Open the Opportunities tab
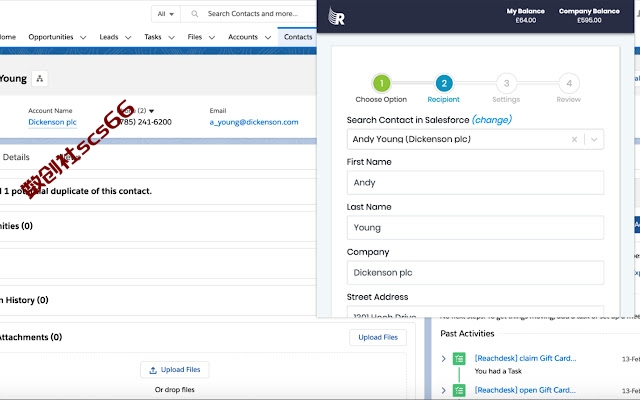Screen dimensions: 640x400 (x=51, y=37)
